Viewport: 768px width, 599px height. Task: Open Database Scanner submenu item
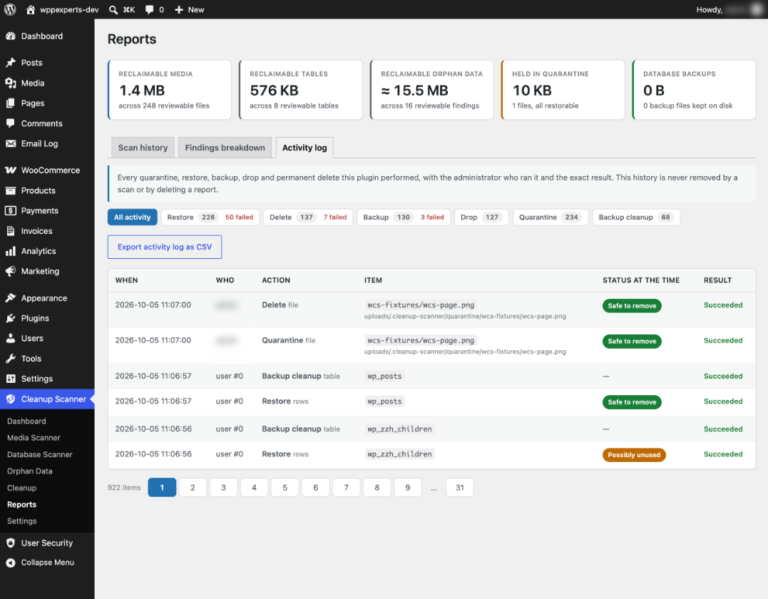point(40,454)
